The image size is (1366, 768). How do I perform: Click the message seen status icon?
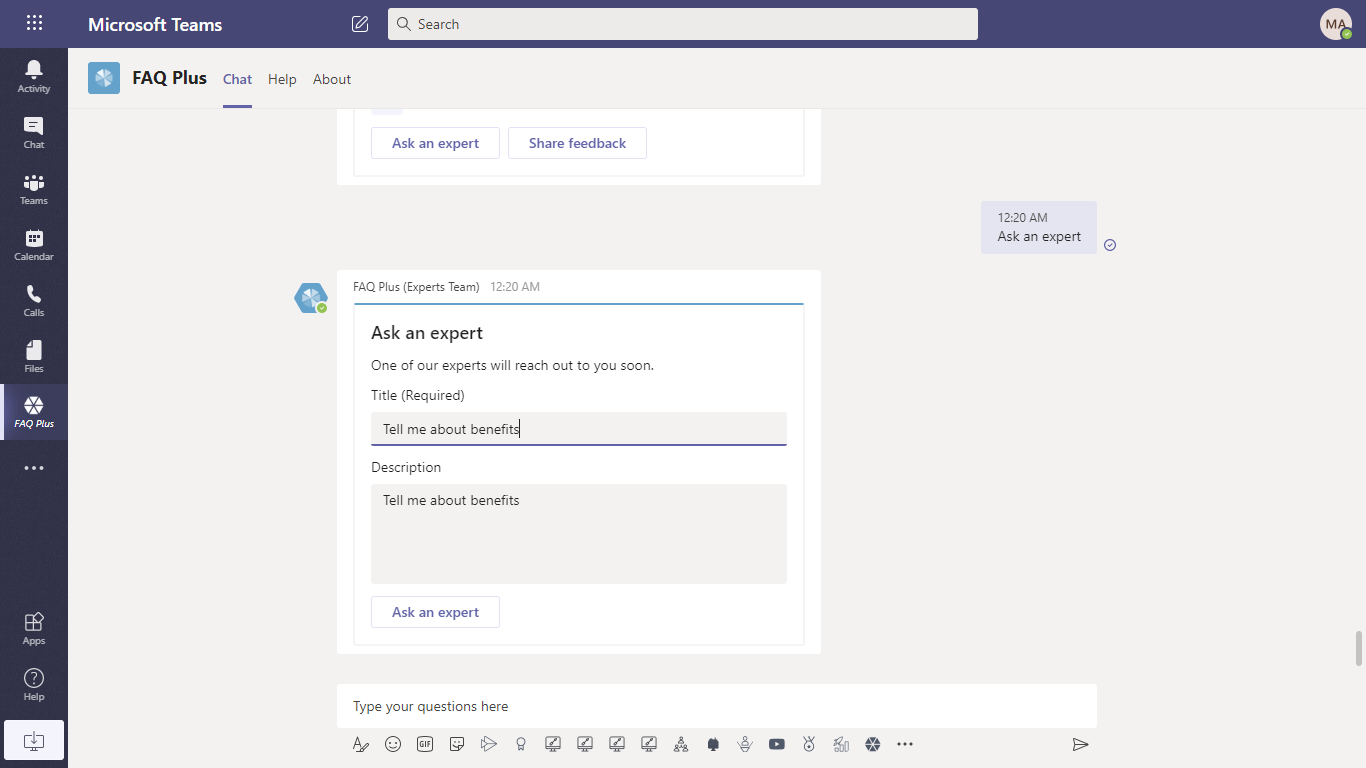point(1110,245)
